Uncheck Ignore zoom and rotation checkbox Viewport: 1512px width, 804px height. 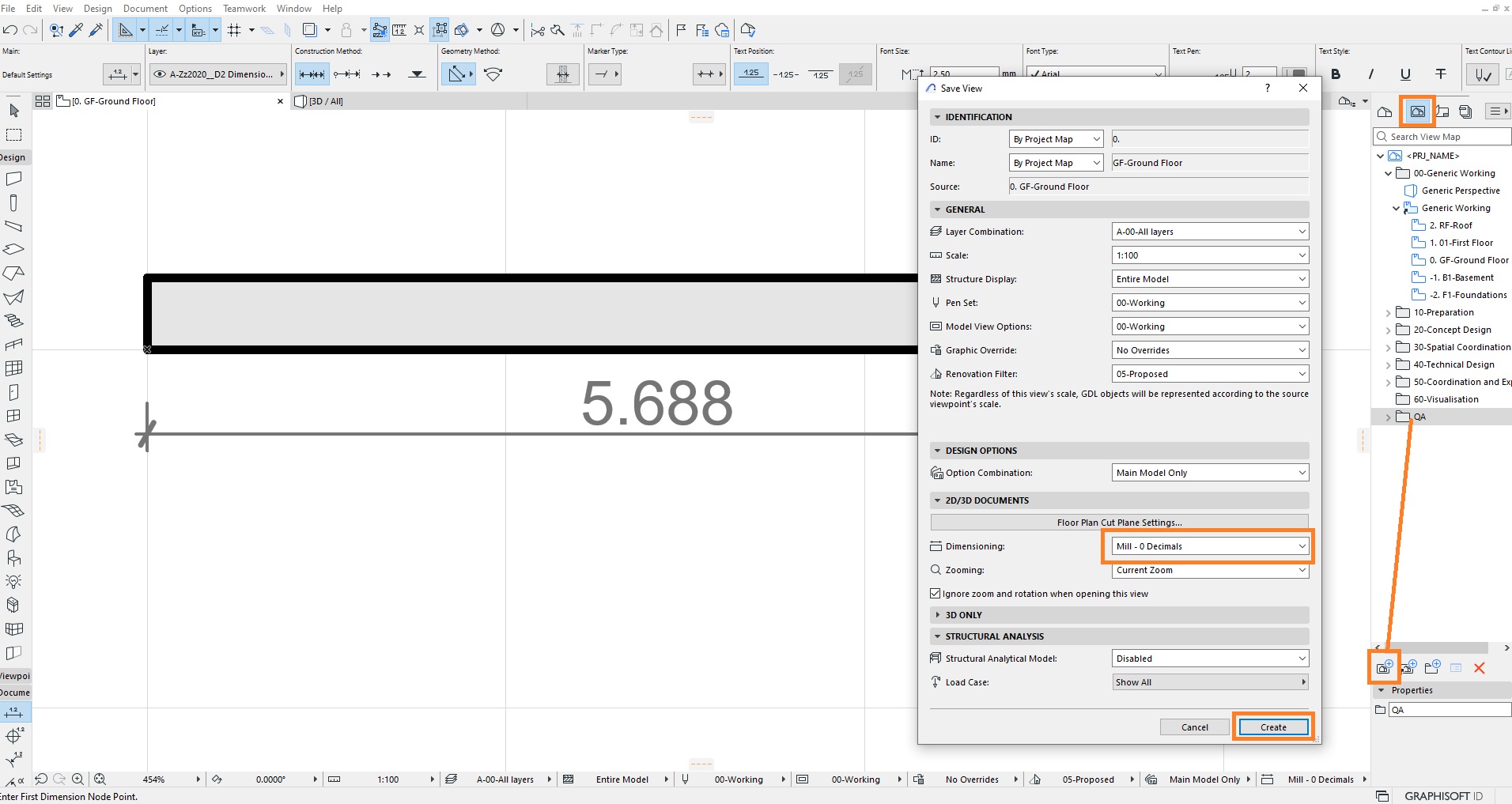pyautogui.click(x=935, y=593)
